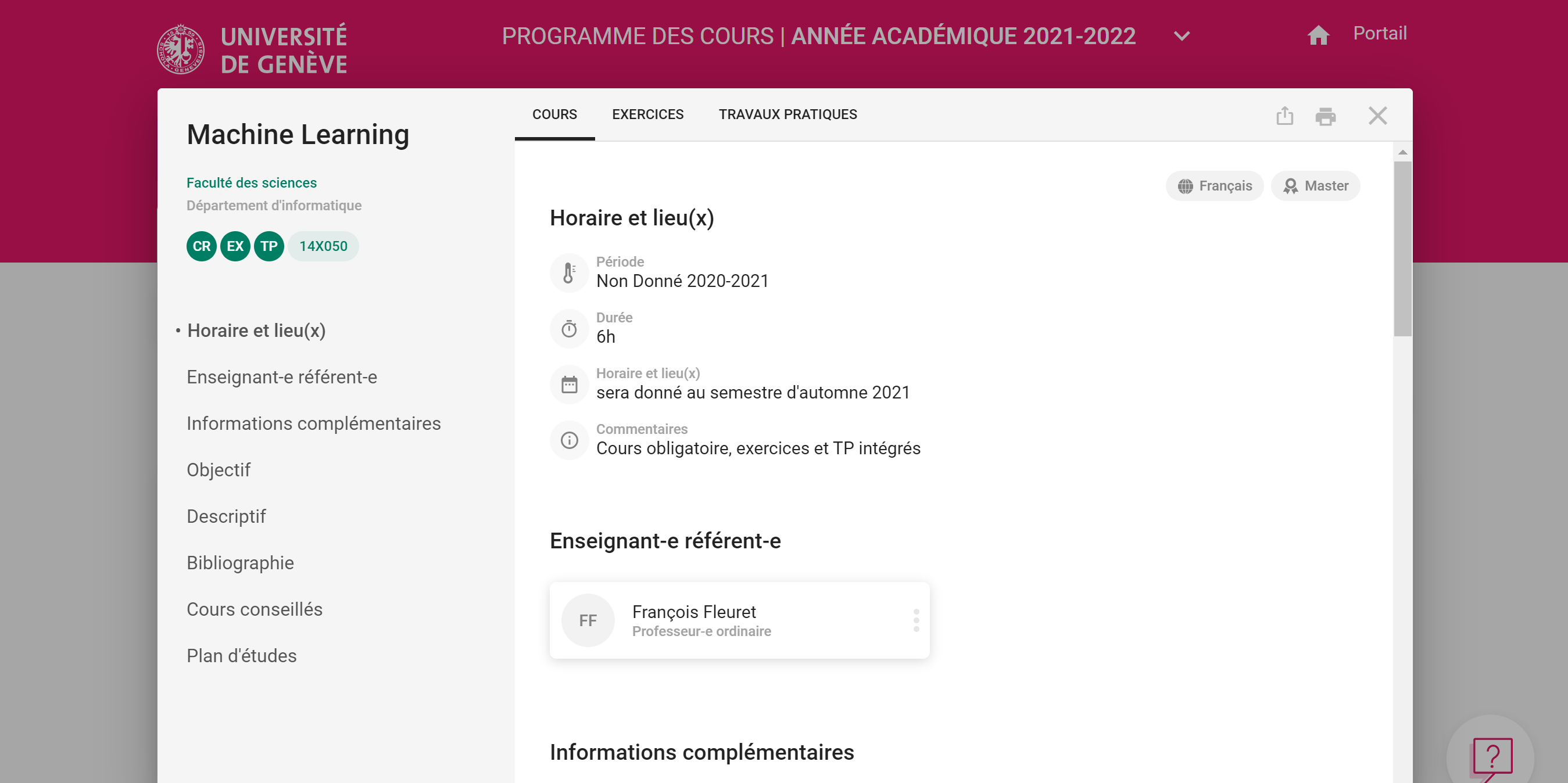
Task: Click the CR course type badge
Action: point(202,246)
